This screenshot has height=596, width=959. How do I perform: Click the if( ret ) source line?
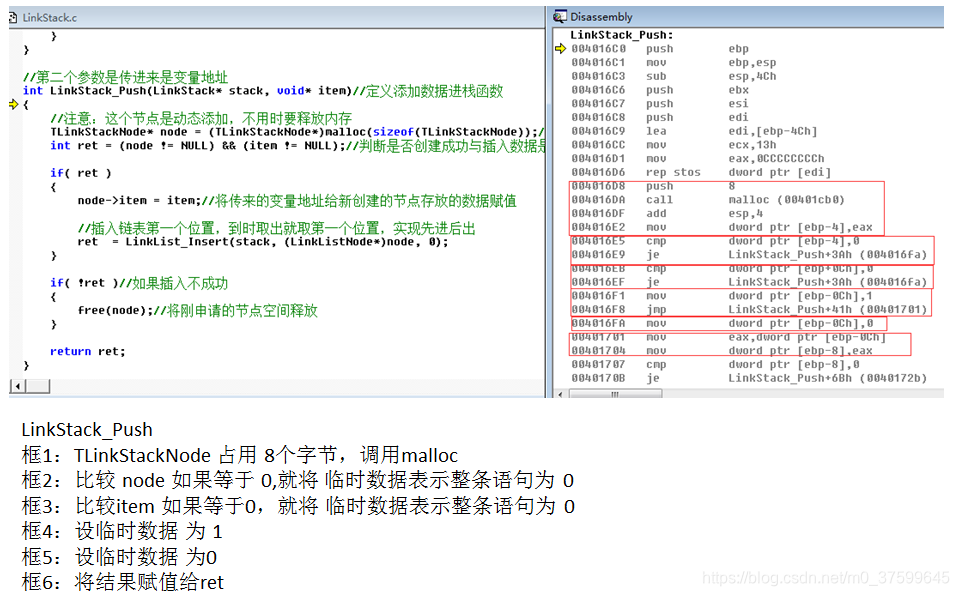[x=81, y=173]
